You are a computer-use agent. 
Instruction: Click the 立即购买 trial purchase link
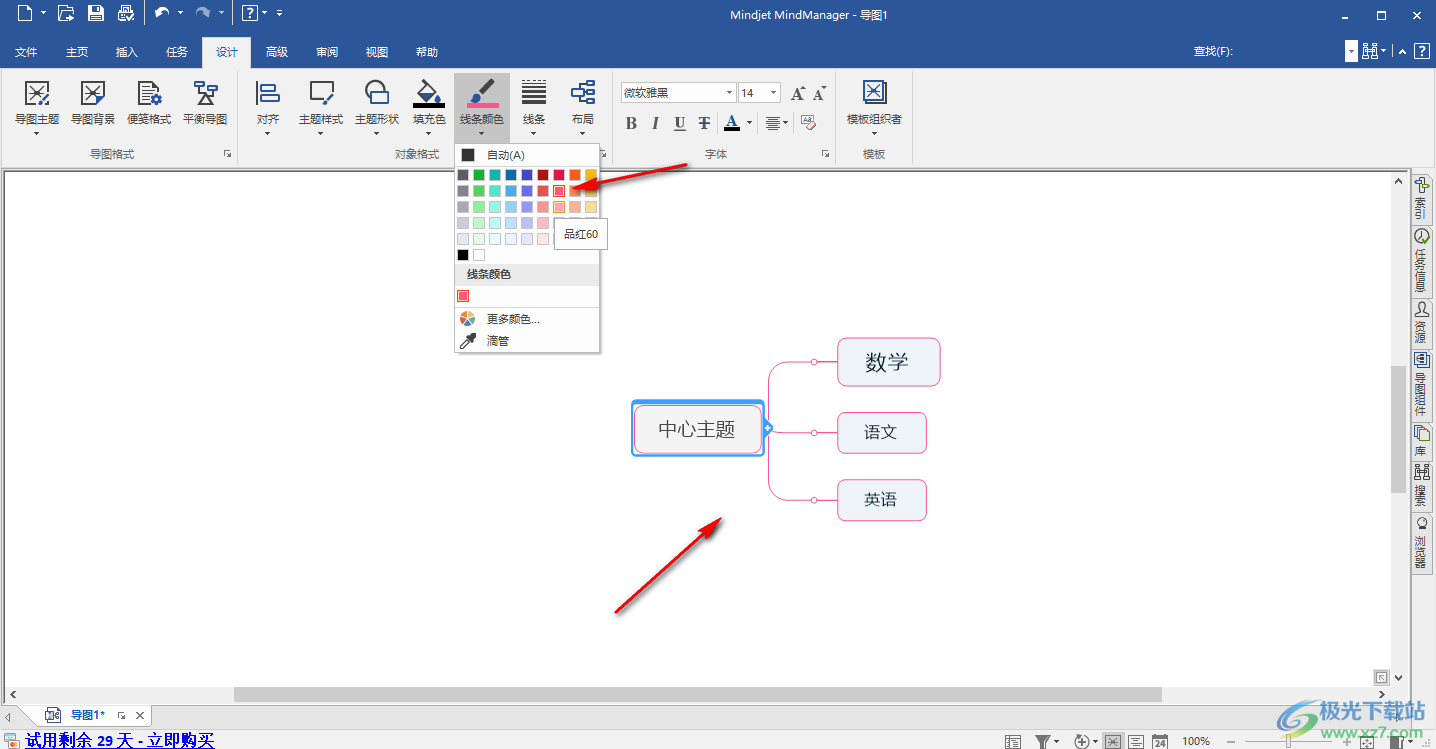181,741
